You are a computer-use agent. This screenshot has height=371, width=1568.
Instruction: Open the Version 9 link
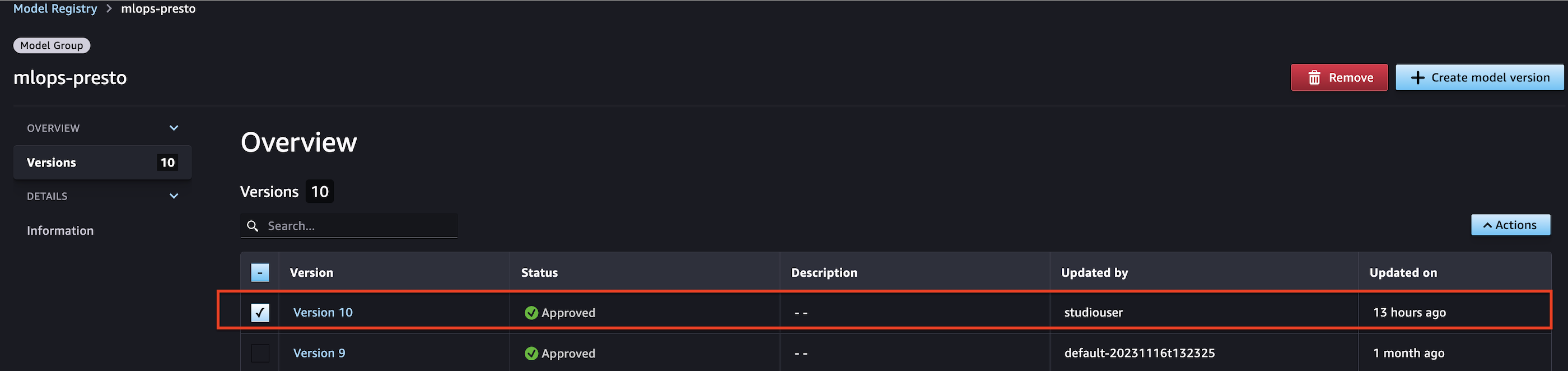(319, 353)
